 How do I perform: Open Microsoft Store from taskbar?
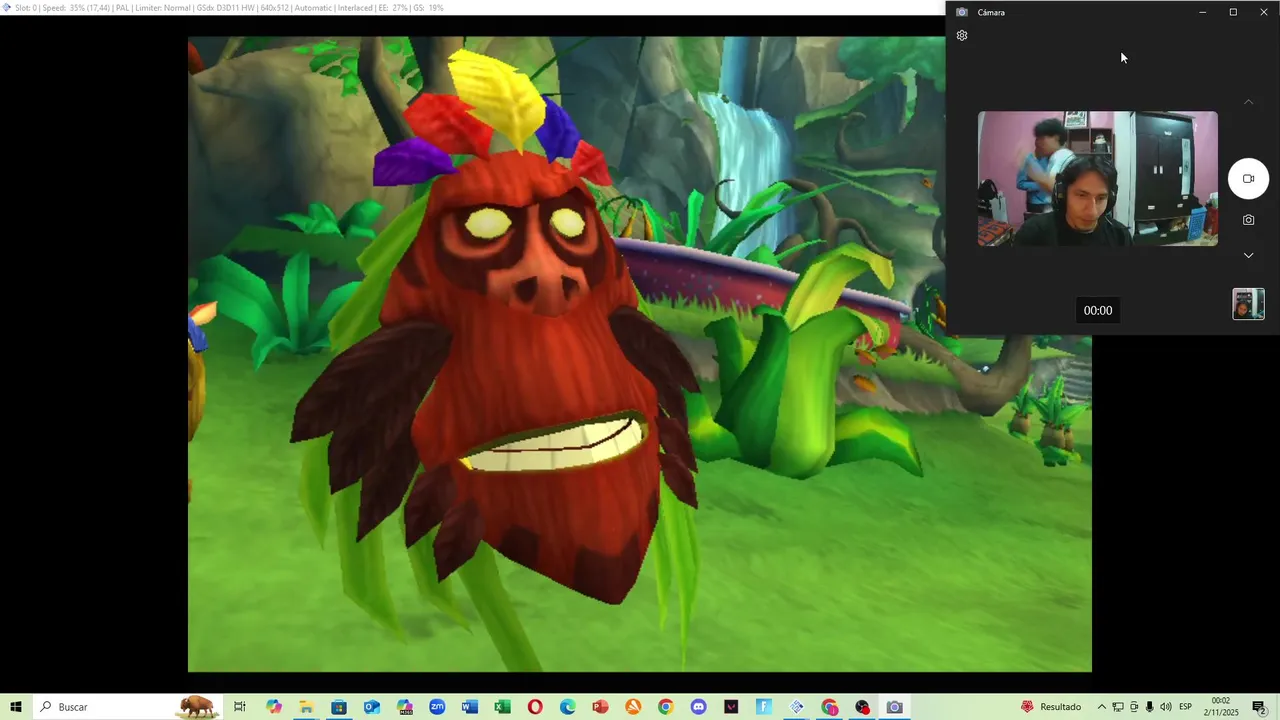pyautogui.click(x=339, y=707)
